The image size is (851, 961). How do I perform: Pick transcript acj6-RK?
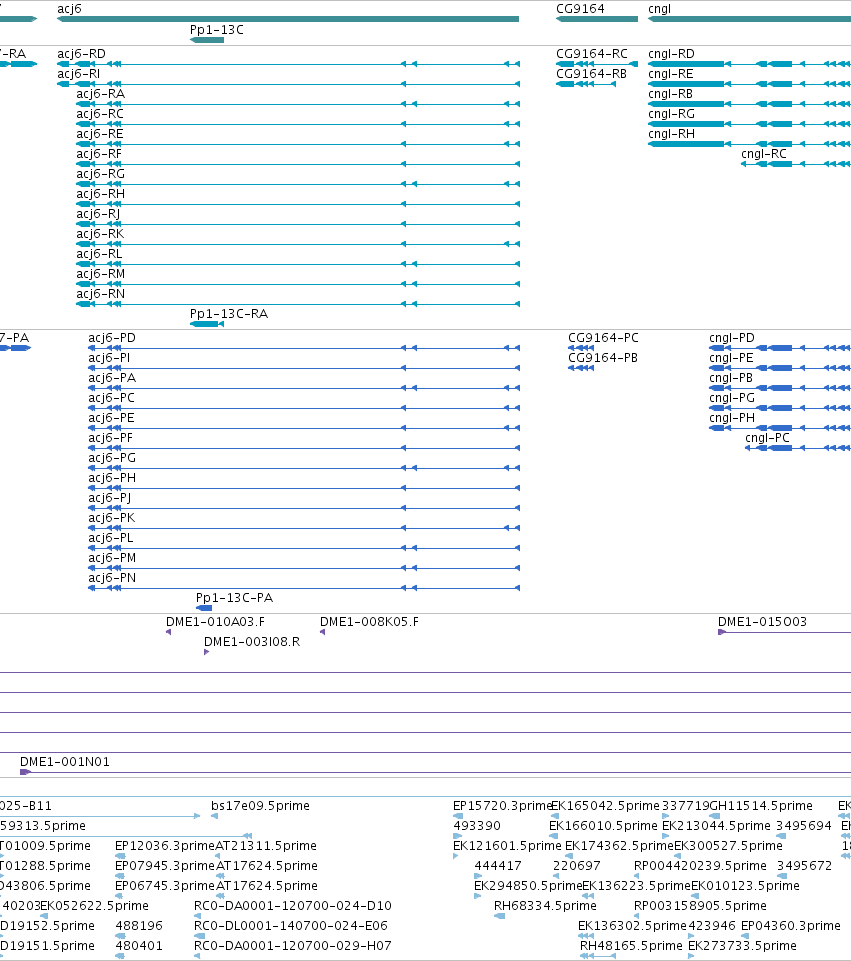click(100, 234)
